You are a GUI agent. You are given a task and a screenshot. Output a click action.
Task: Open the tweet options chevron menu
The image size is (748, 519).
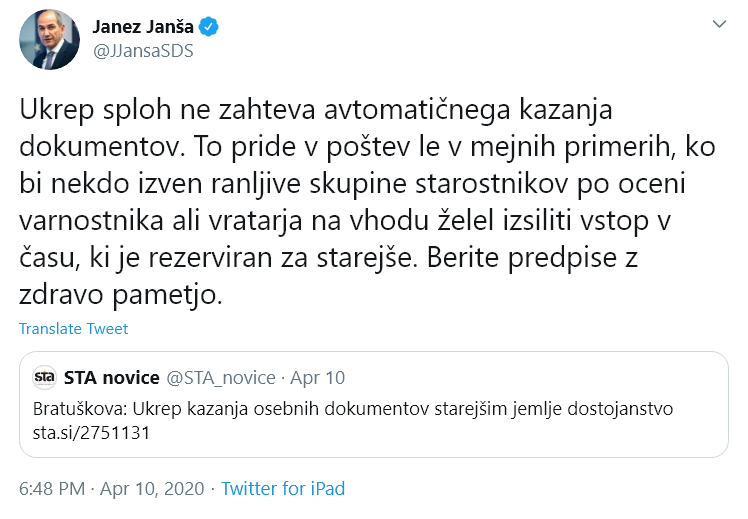point(718,23)
